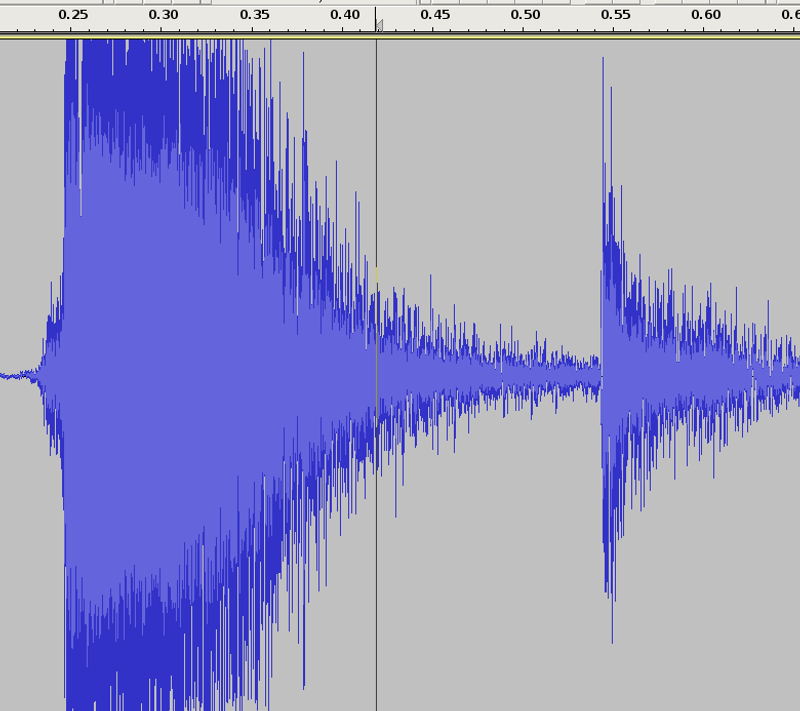
Task: Click the clipped top of the first burst
Action: [x=150, y=48]
